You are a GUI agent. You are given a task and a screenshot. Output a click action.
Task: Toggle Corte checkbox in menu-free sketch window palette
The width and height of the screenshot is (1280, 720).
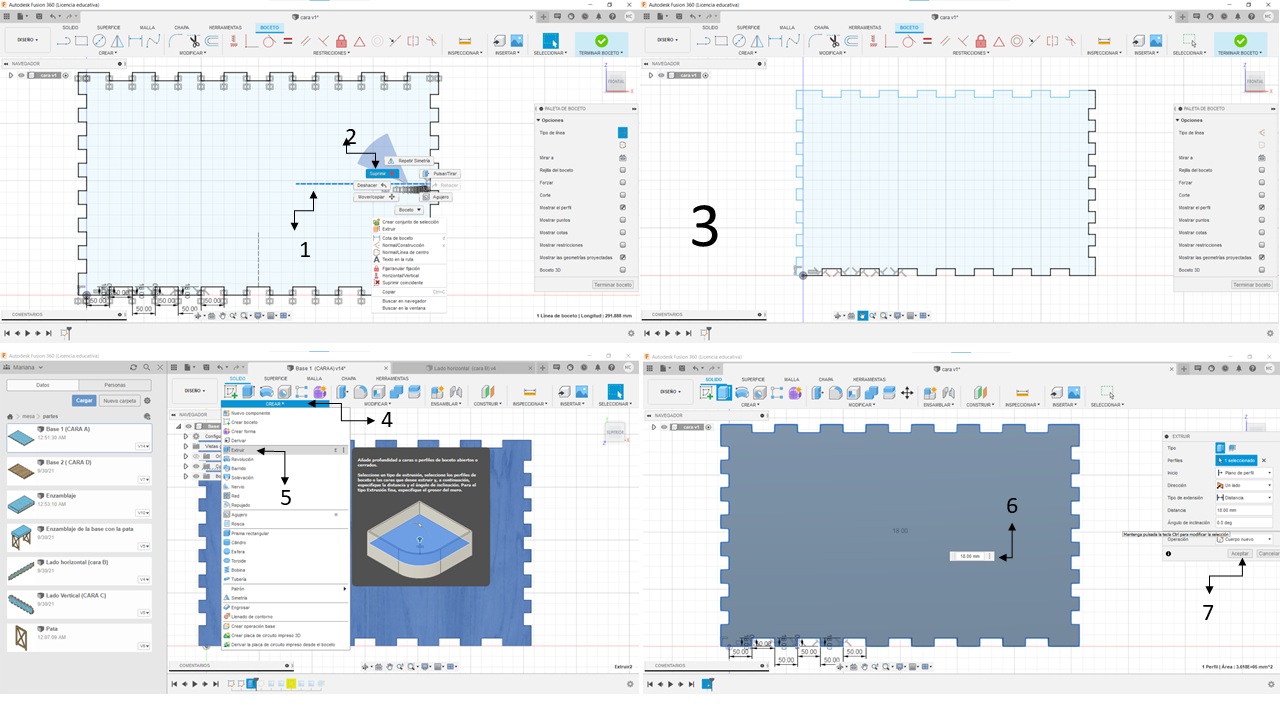click(x=1262, y=195)
